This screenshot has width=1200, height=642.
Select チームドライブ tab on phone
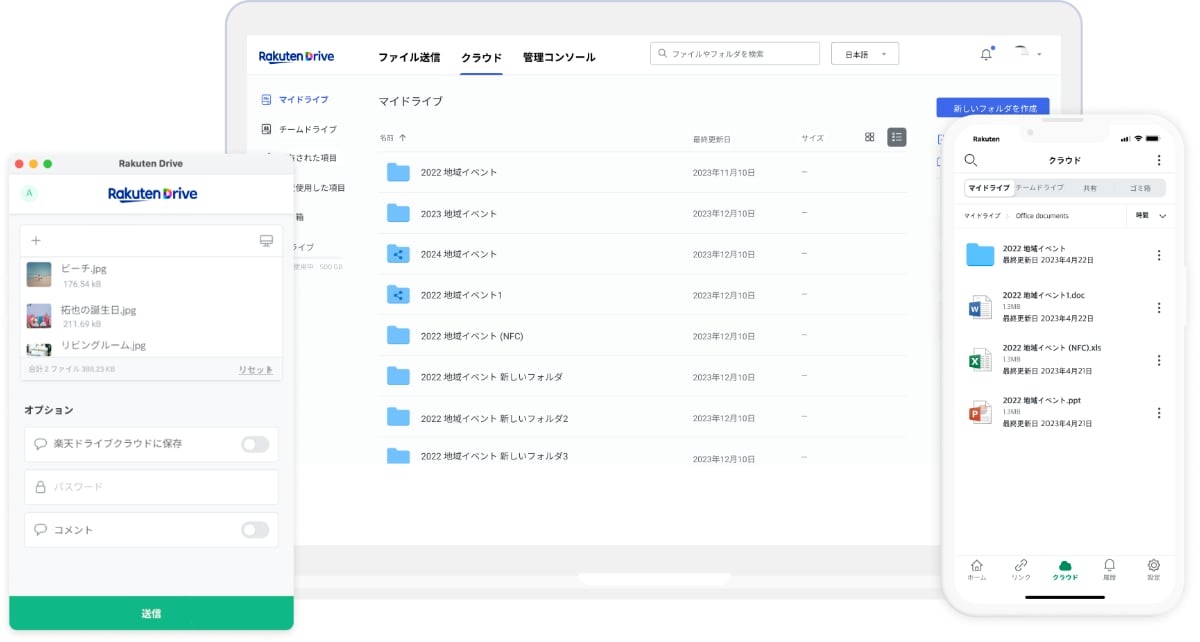click(1040, 188)
